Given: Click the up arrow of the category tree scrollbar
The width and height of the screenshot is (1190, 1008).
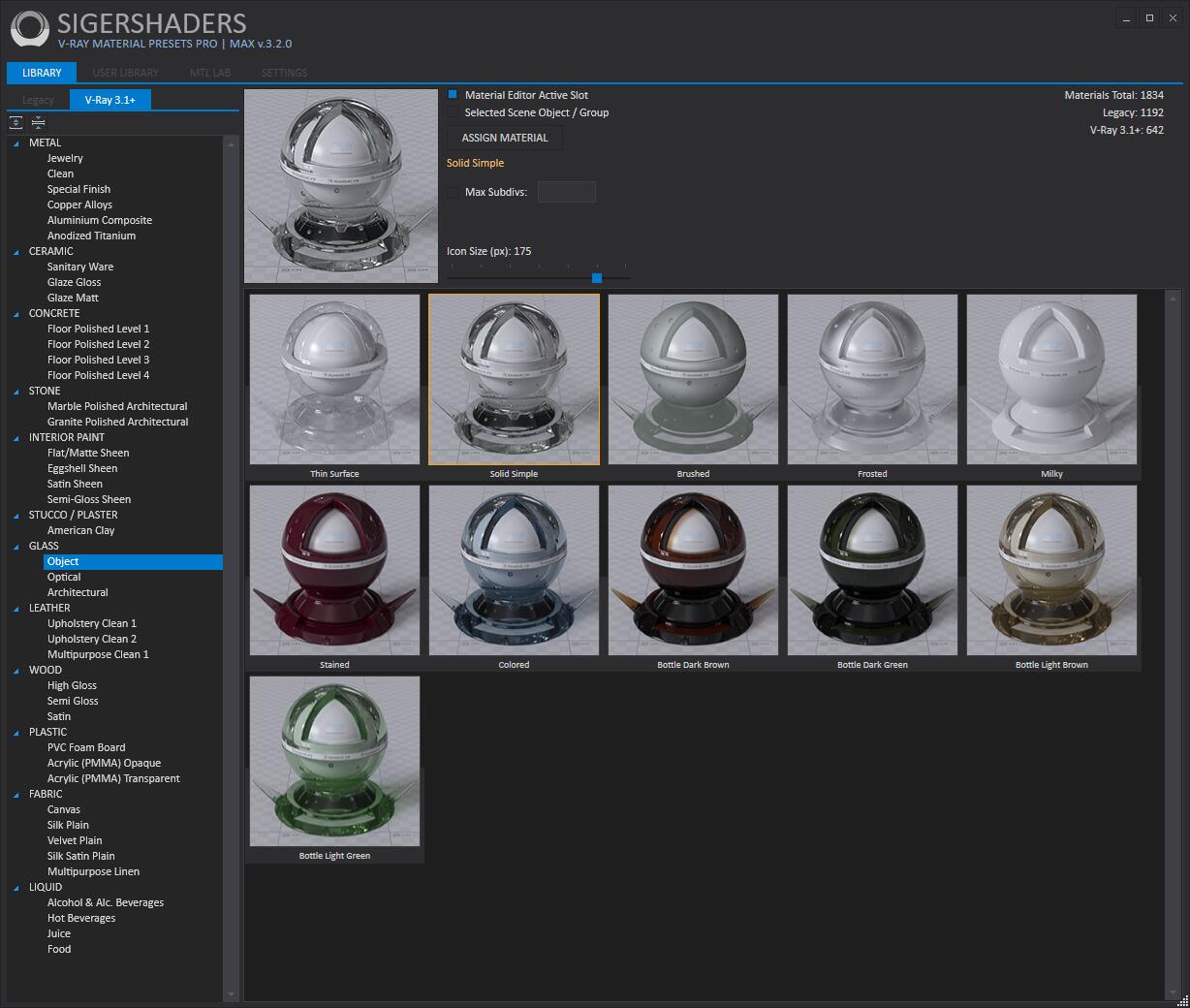Looking at the screenshot, I should [231, 143].
